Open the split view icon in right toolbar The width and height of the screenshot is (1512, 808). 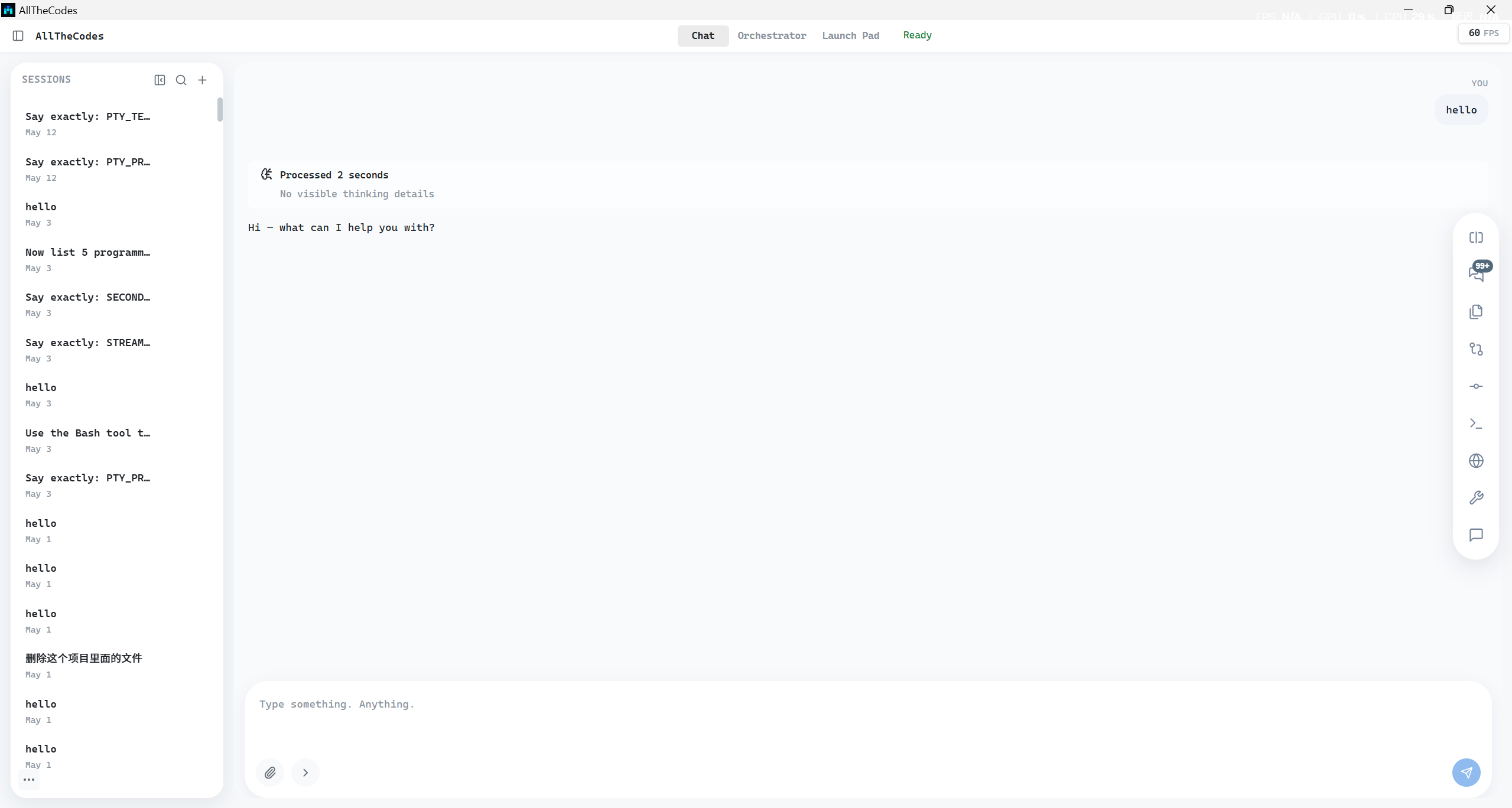click(x=1476, y=237)
